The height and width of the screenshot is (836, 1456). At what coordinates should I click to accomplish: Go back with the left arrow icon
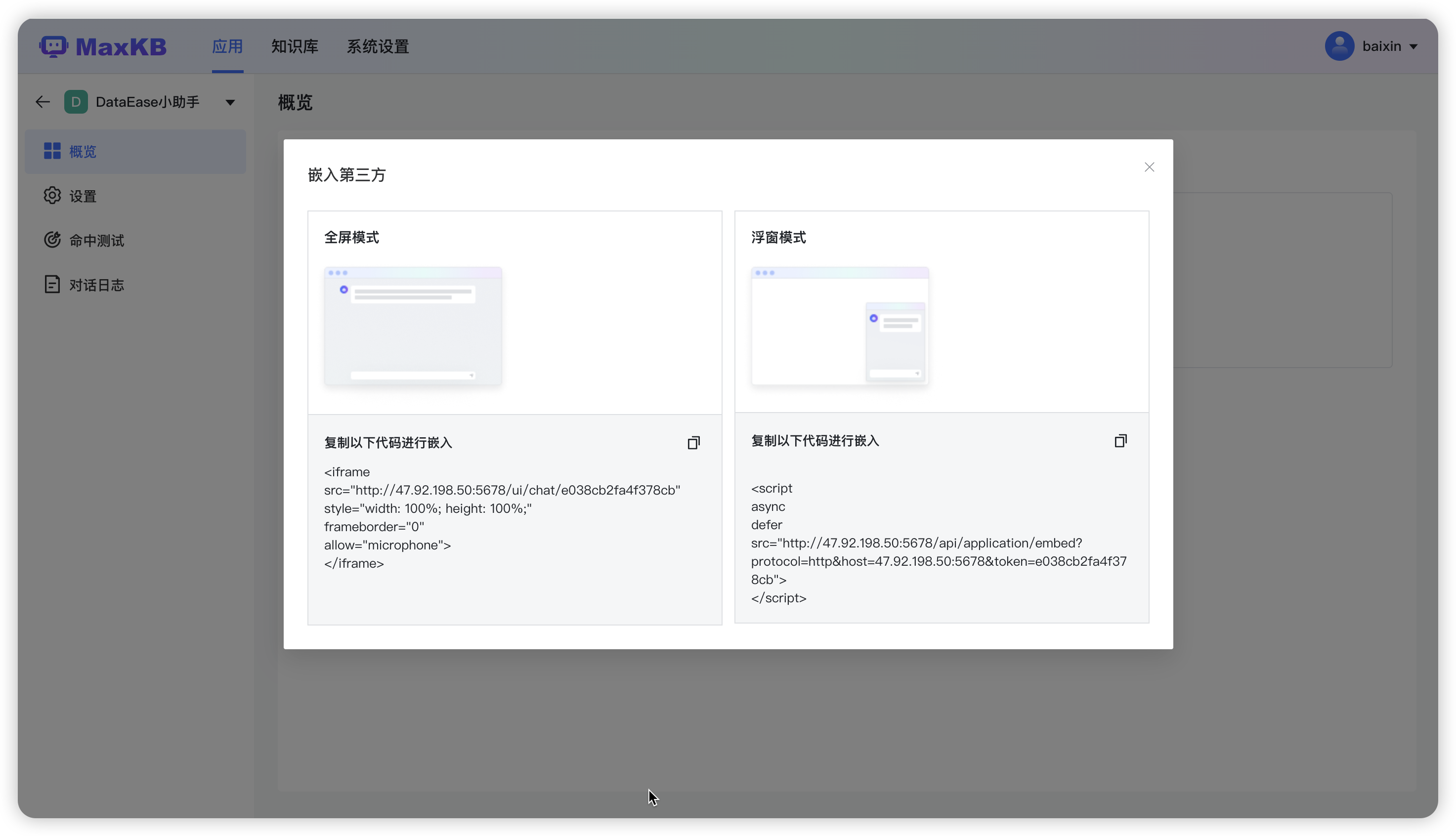click(x=43, y=102)
